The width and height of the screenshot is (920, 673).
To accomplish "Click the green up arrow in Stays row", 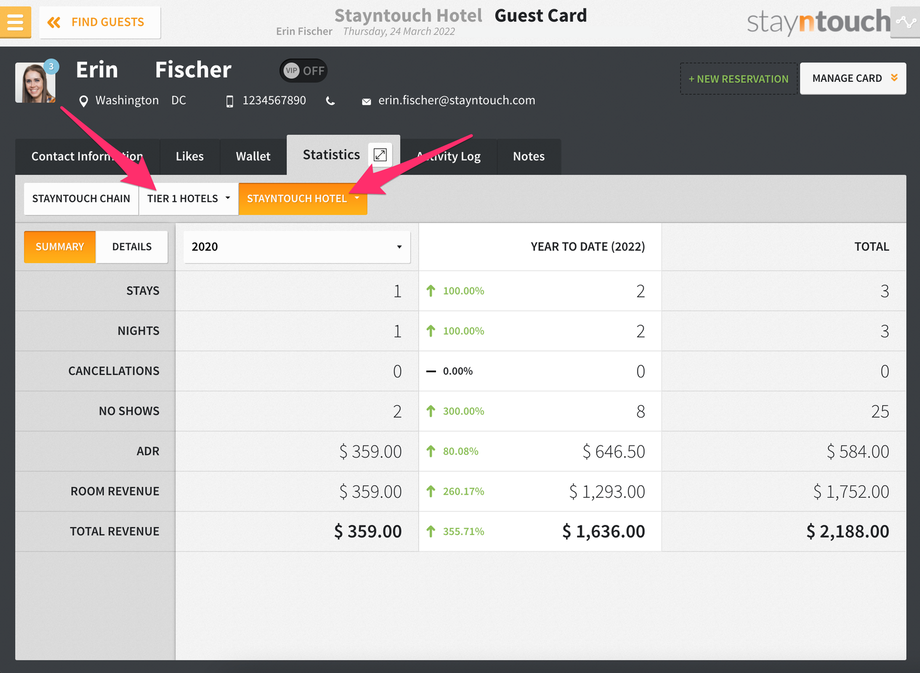I will pos(431,291).
